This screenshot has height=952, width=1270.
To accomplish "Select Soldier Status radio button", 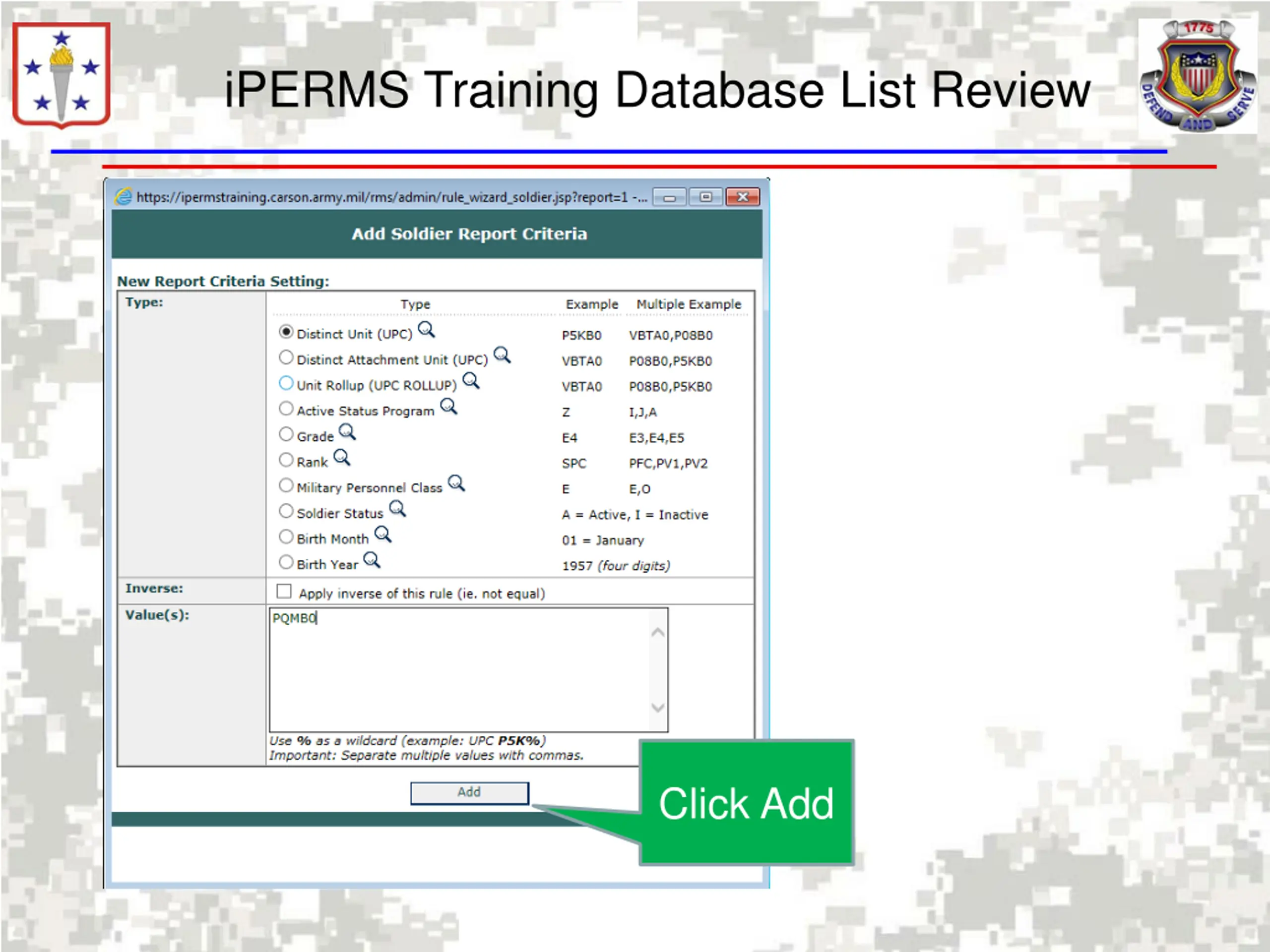I will (286, 511).
